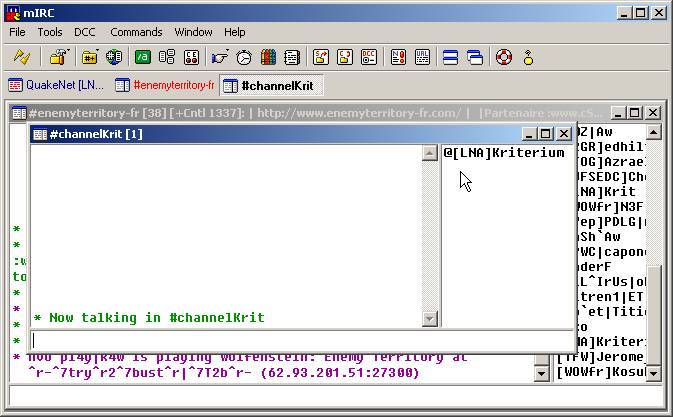Switch to the QuakeNet status tab
The height and width of the screenshot is (417, 673).
pos(56,85)
